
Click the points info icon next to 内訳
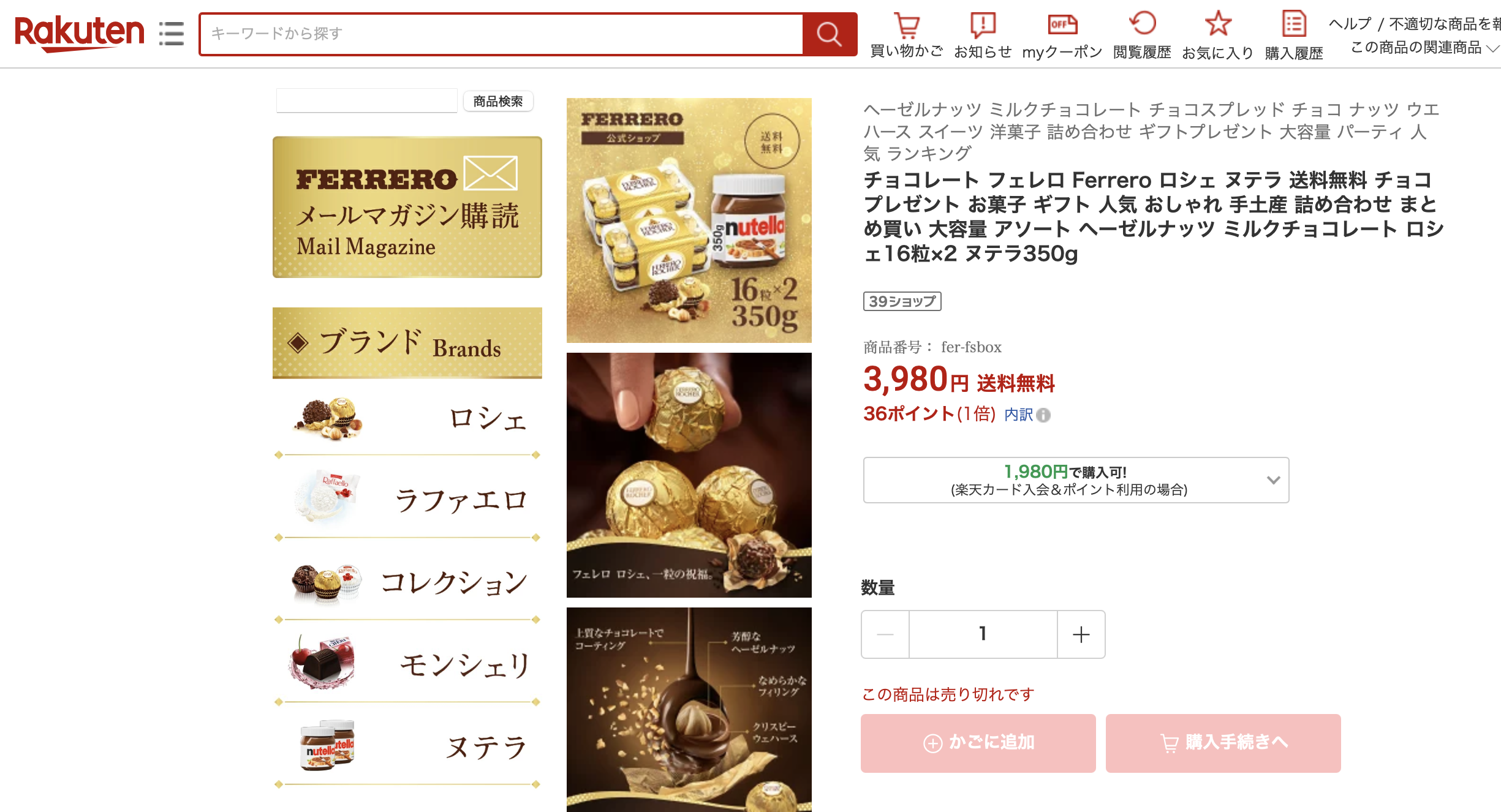pos(1043,415)
